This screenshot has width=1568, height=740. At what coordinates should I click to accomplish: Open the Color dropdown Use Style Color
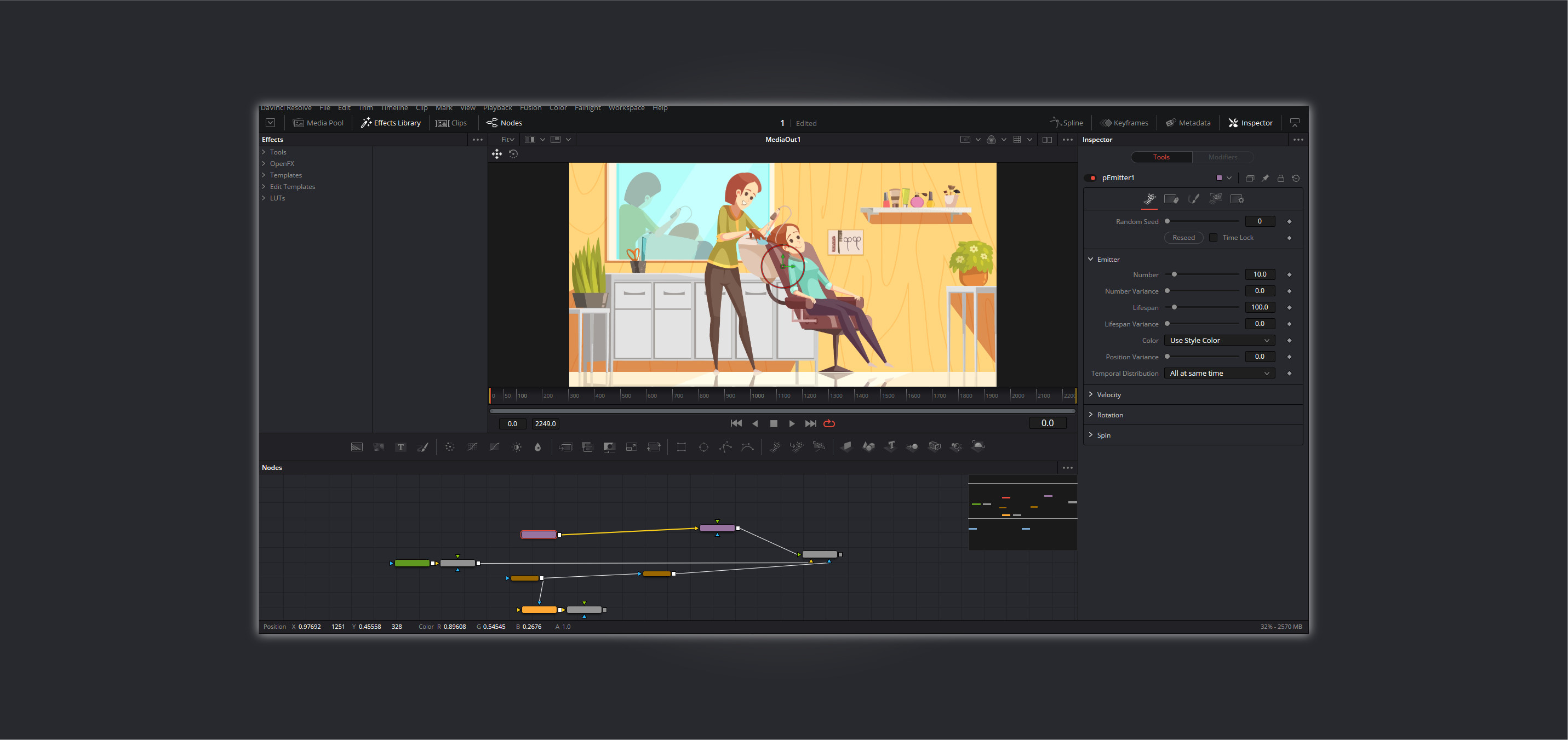(1219, 341)
